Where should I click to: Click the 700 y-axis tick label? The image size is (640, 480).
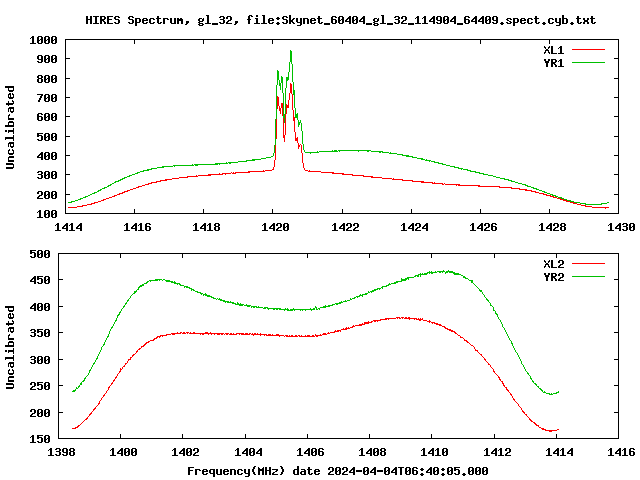click(47, 98)
